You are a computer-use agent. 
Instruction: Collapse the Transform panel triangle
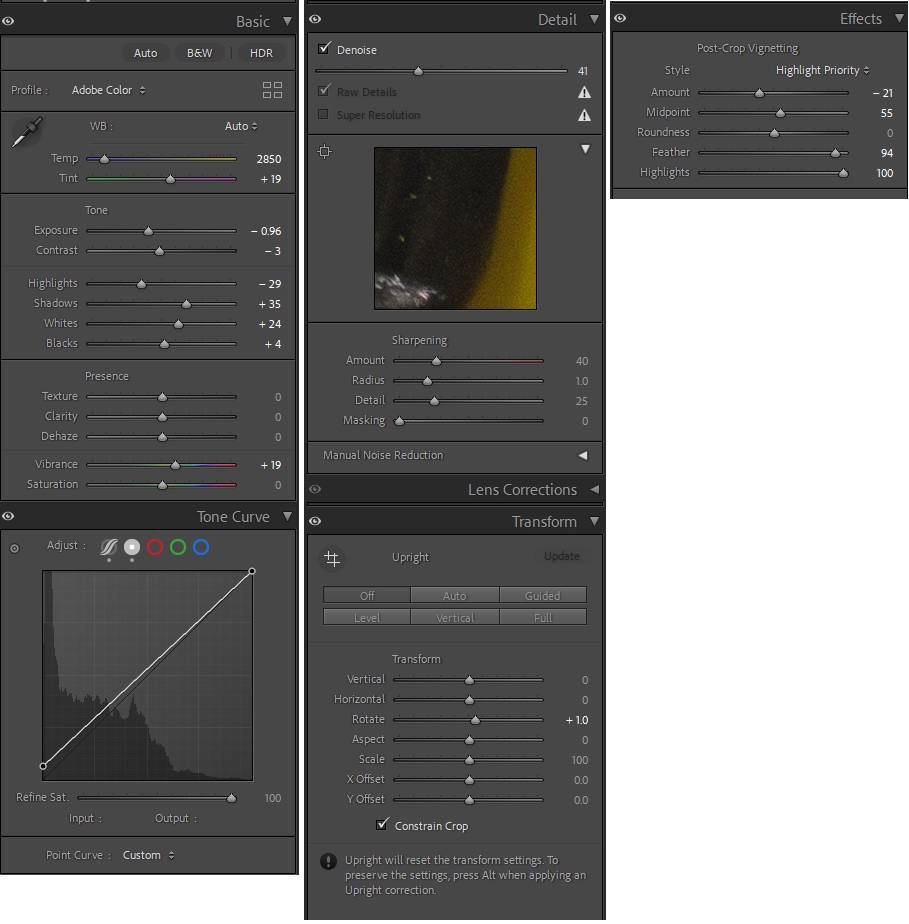[x=594, y=521]
